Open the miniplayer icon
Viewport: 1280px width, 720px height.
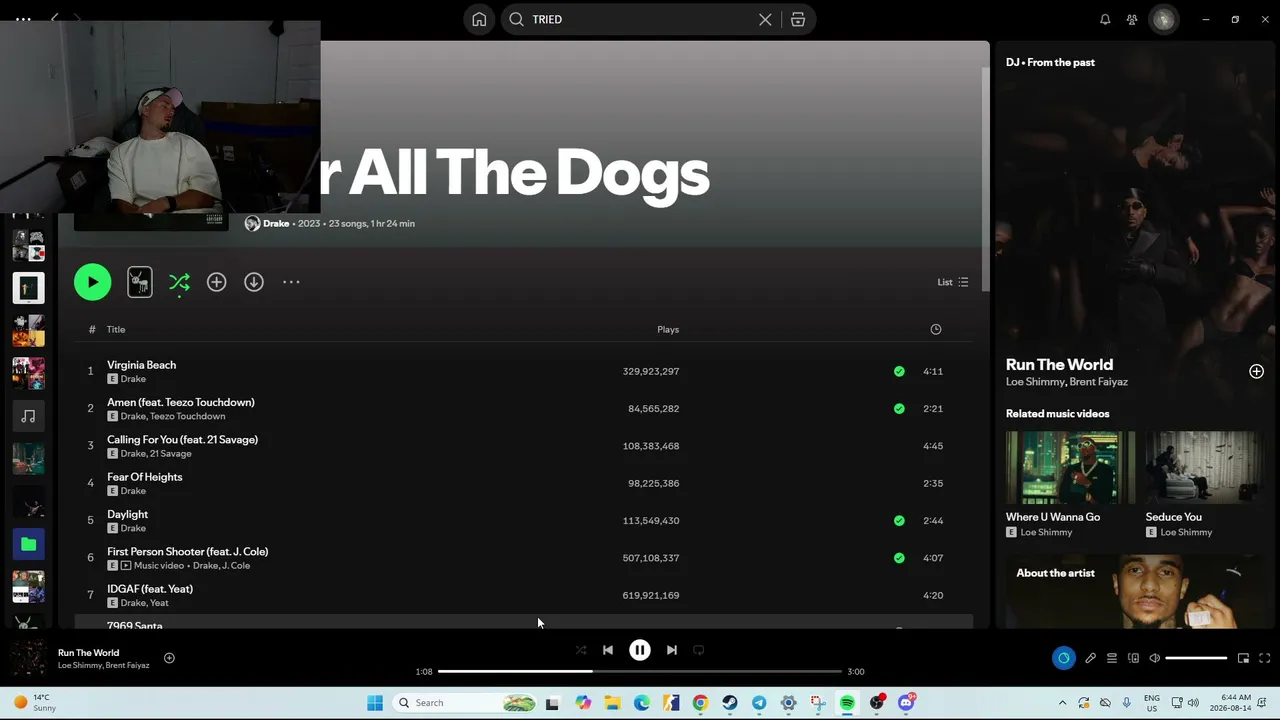[x=1243, y=658]
